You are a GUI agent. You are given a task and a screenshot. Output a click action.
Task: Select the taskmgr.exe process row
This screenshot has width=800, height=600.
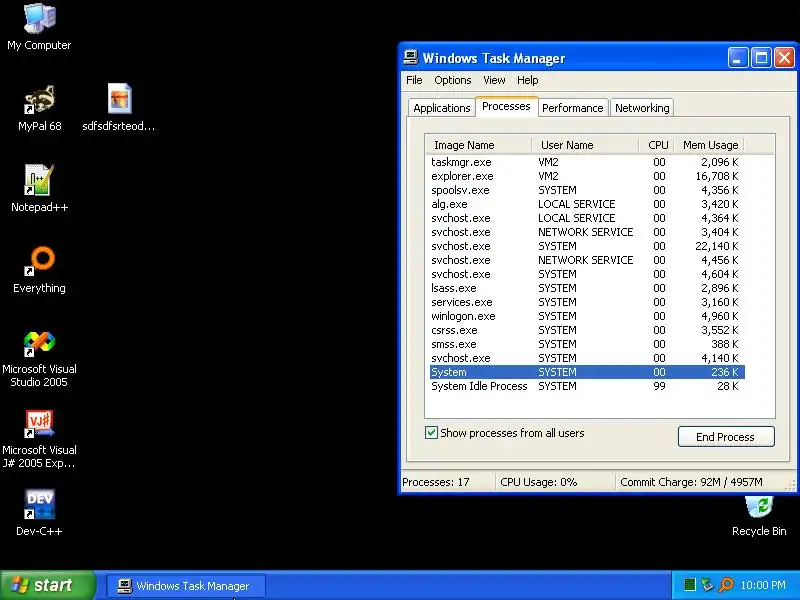click(585, 162)
